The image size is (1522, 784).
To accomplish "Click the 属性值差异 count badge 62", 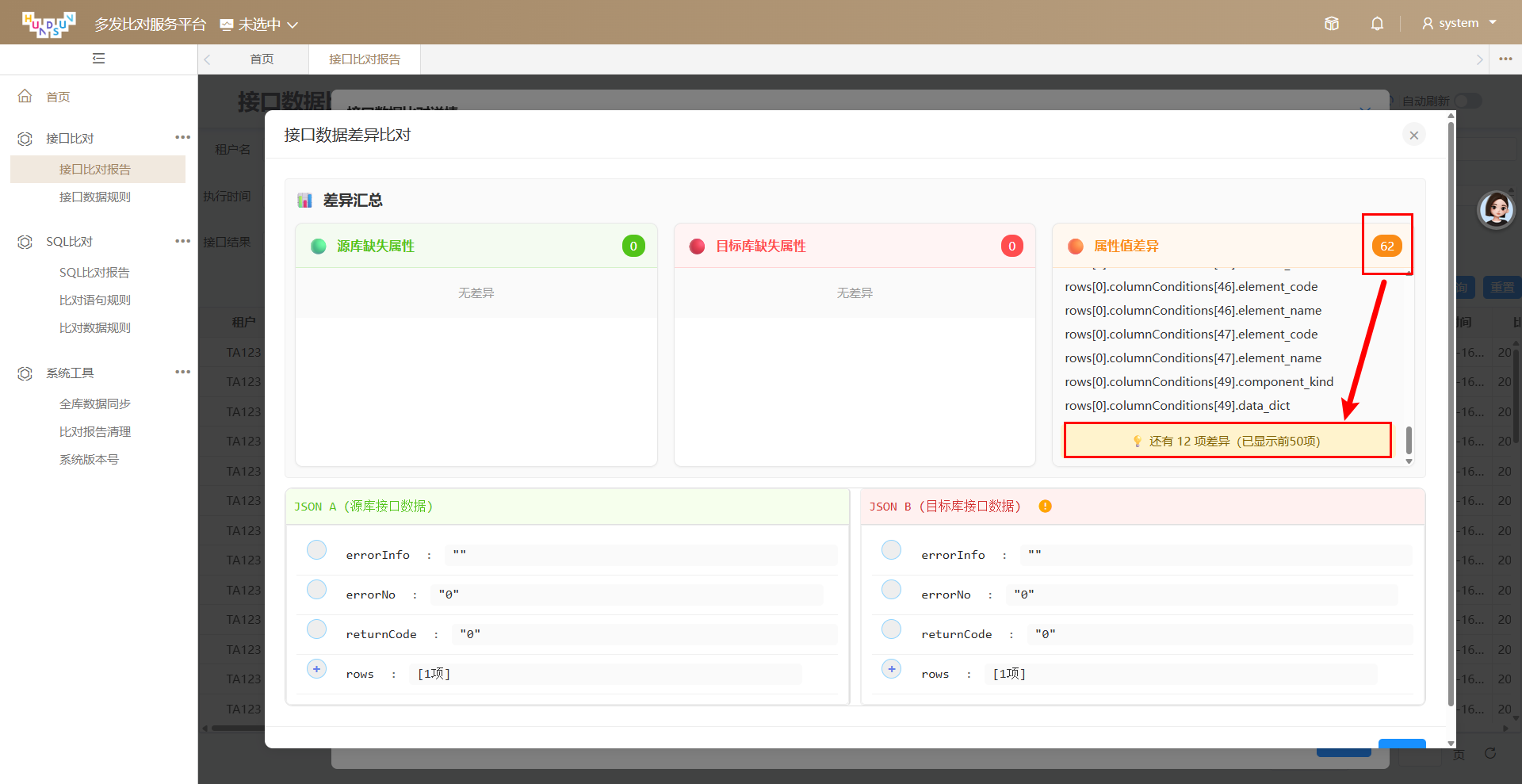I will (1387, 246).
